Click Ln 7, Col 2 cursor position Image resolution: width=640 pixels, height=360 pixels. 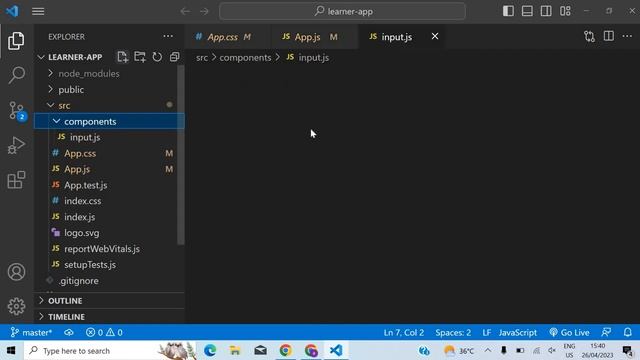[404, 333]
